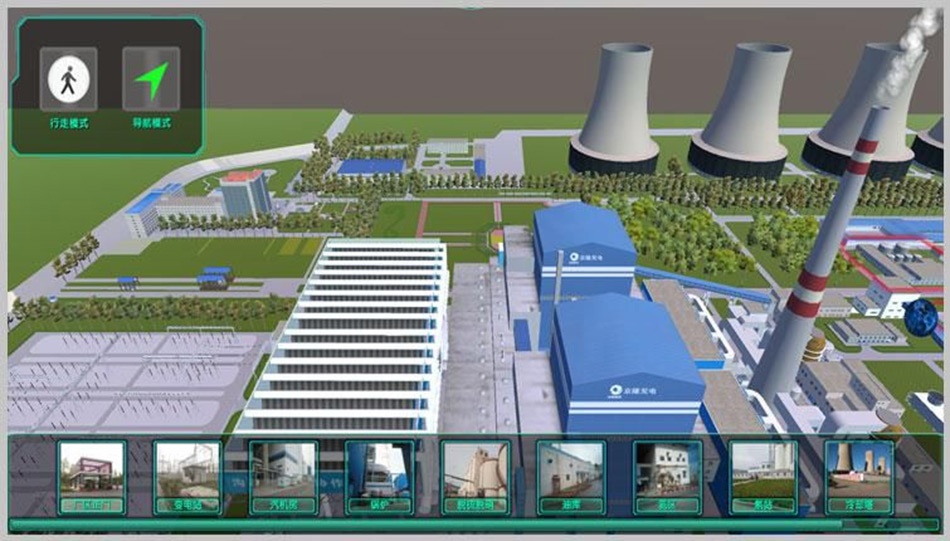The image size is (950, 541).
Task: Select the 油库 oil depot thumbnail
Action: pyautogui.click(x=571, y=477)
